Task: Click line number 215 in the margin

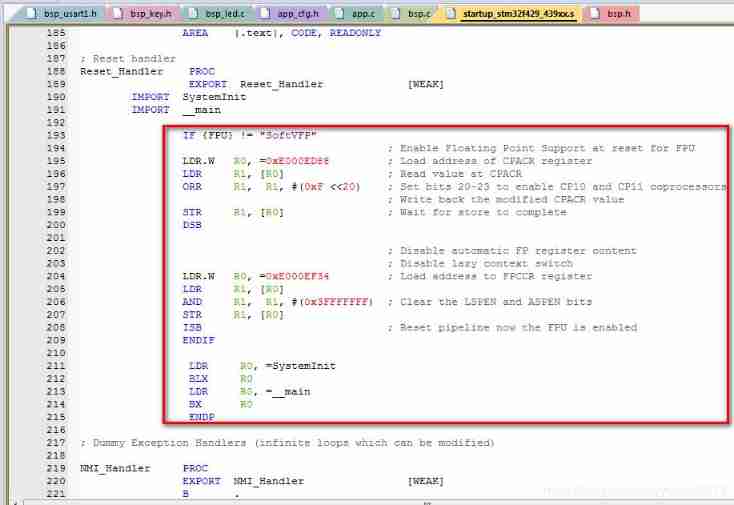Action: pyautogui.click(x=55, y=417)
